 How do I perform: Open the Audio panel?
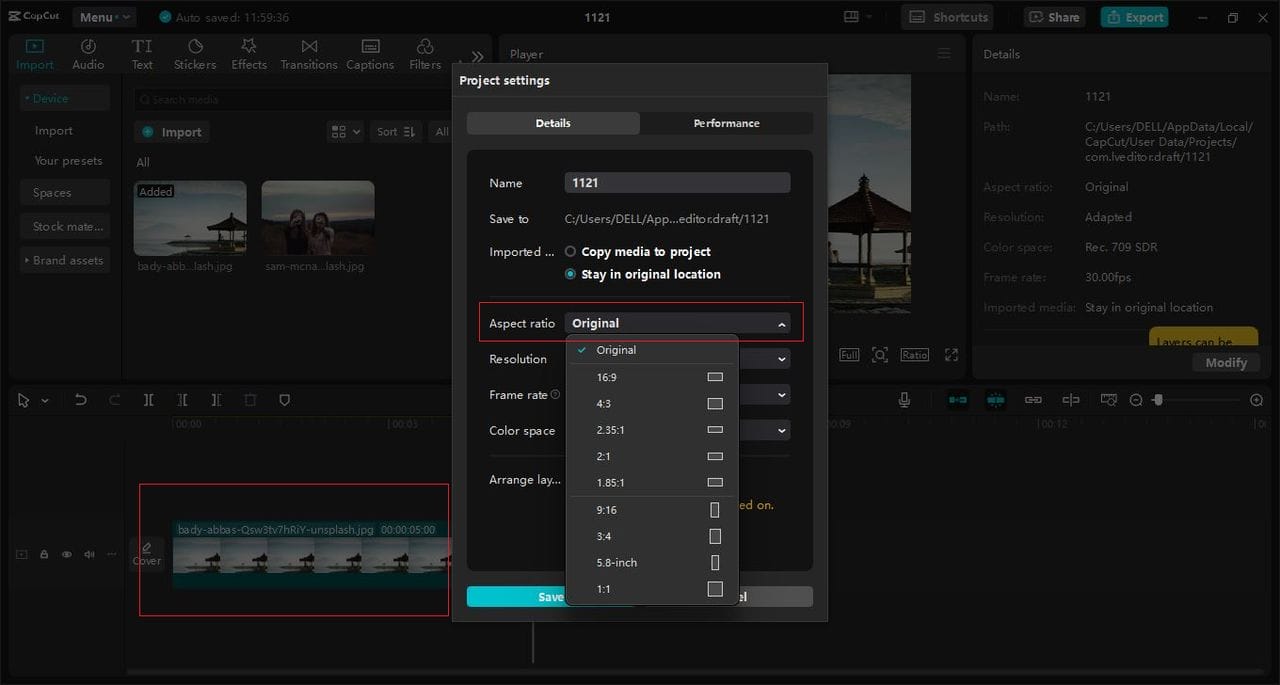88,52
